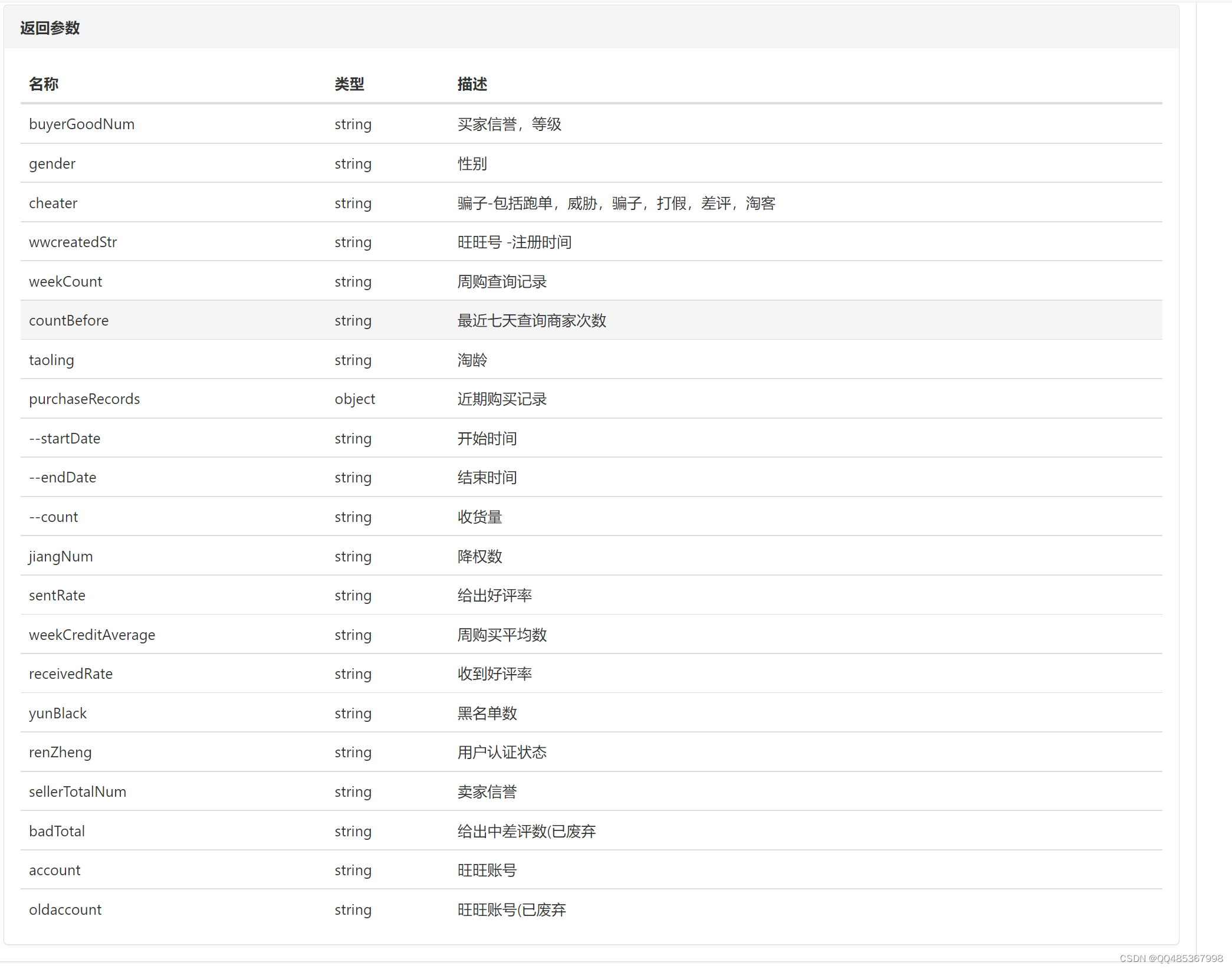
Task: Click the description 最近七天查询商家次数
Action: tap(532, 320)
